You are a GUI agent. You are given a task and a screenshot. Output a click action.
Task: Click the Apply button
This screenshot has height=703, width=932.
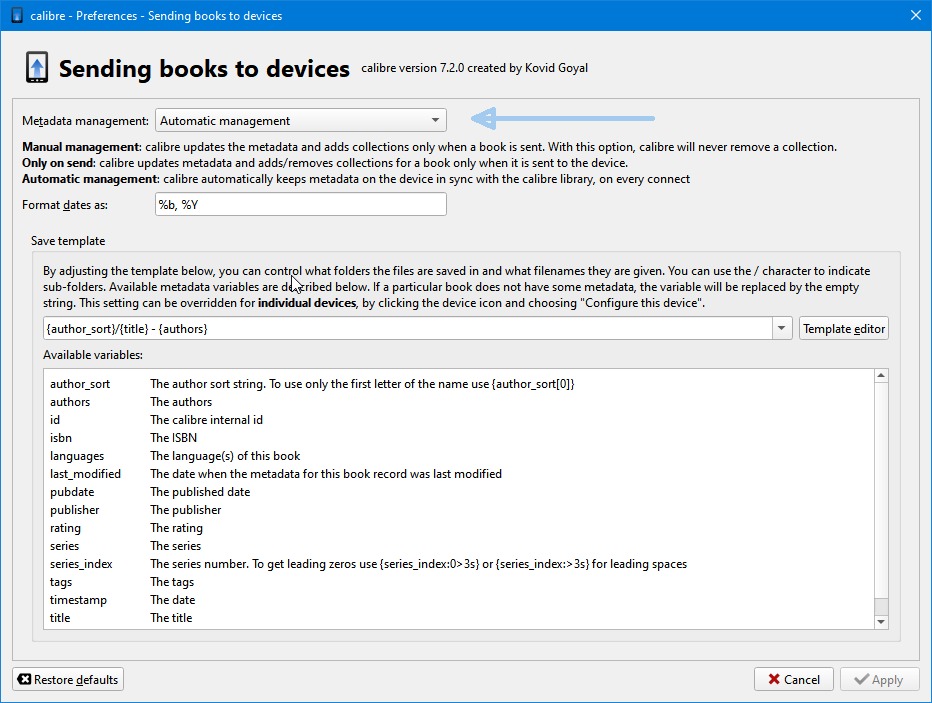(879, 679)
